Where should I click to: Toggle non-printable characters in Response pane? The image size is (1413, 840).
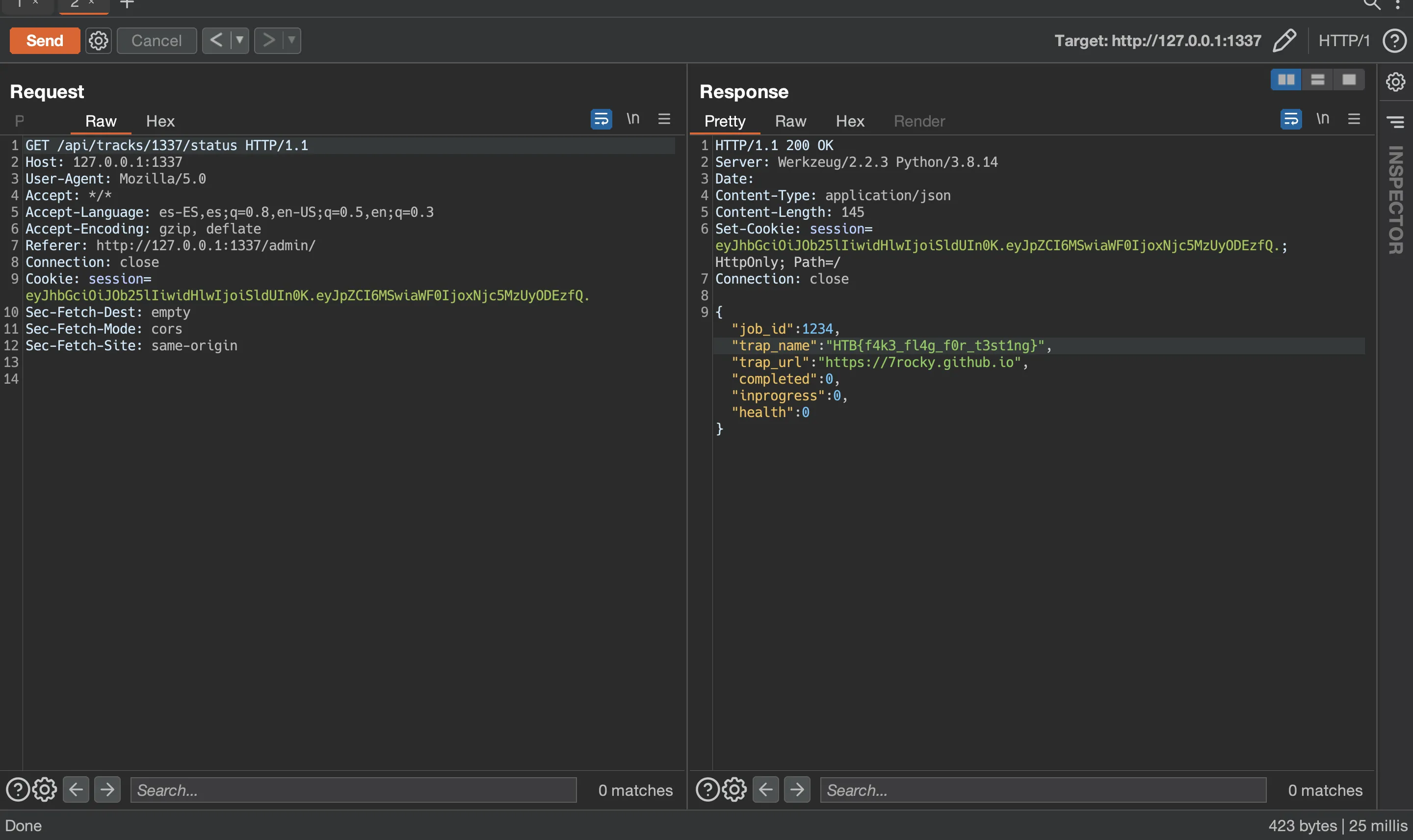coord(1322,119)
